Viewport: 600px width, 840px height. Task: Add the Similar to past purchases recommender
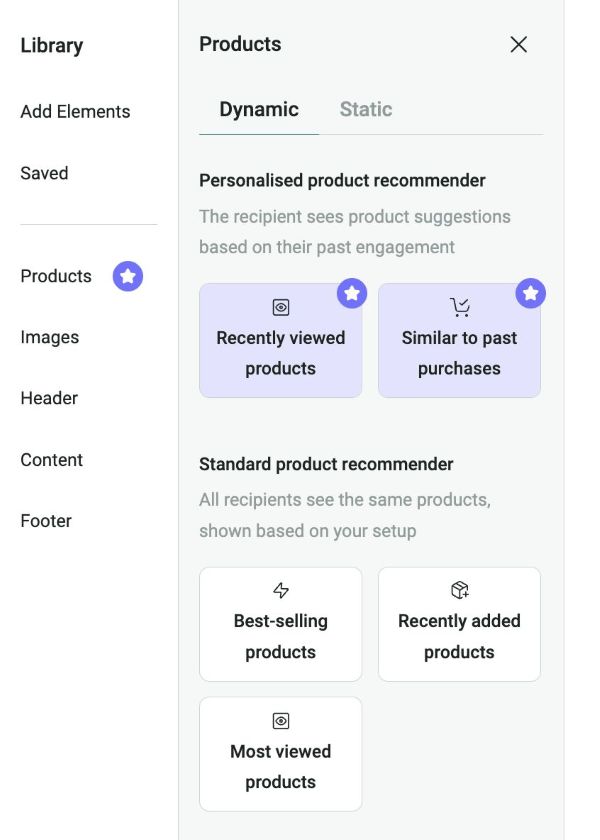[459, 344]
